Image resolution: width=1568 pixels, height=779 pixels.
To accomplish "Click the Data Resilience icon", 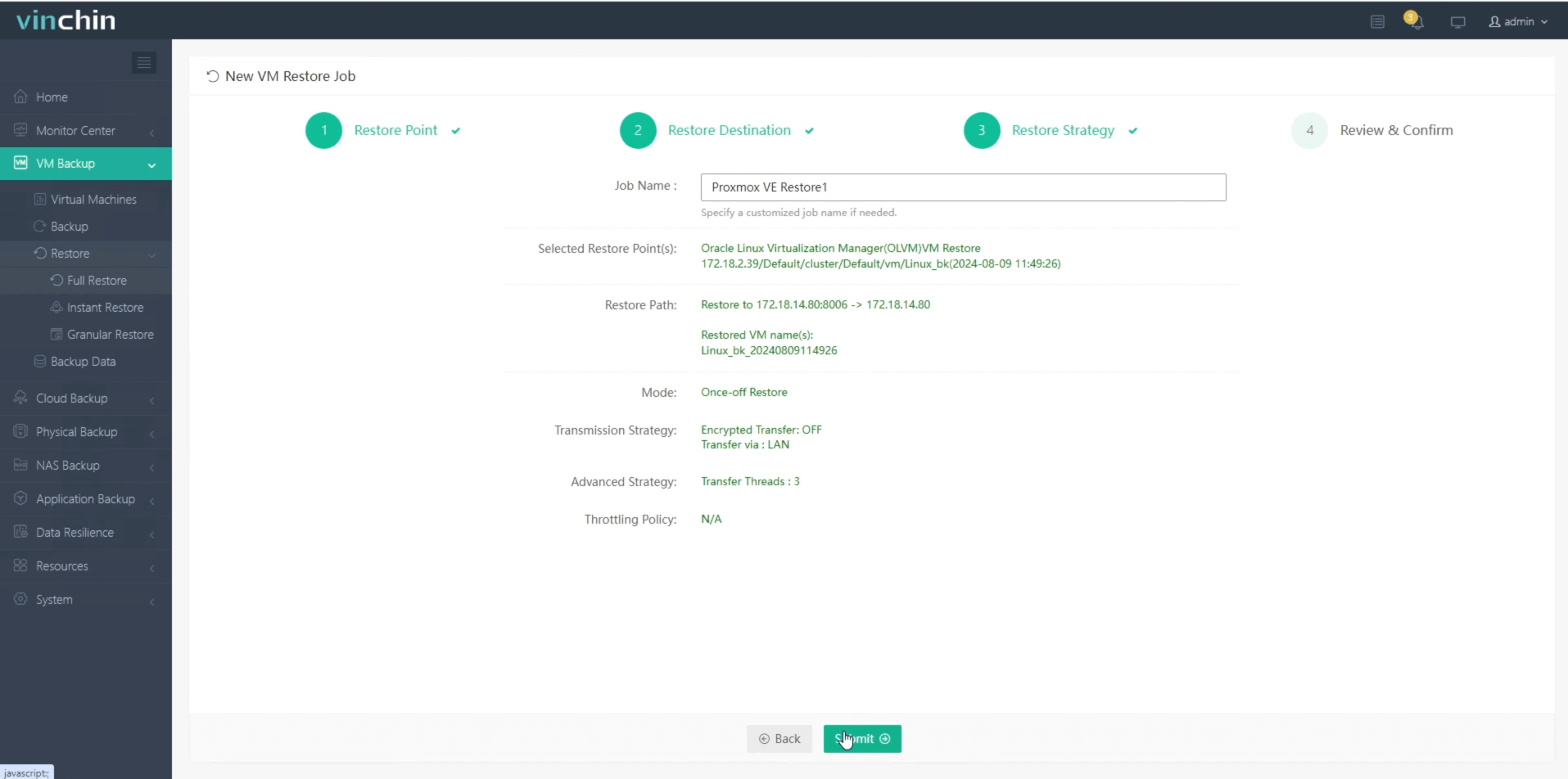I will [20, 532].
